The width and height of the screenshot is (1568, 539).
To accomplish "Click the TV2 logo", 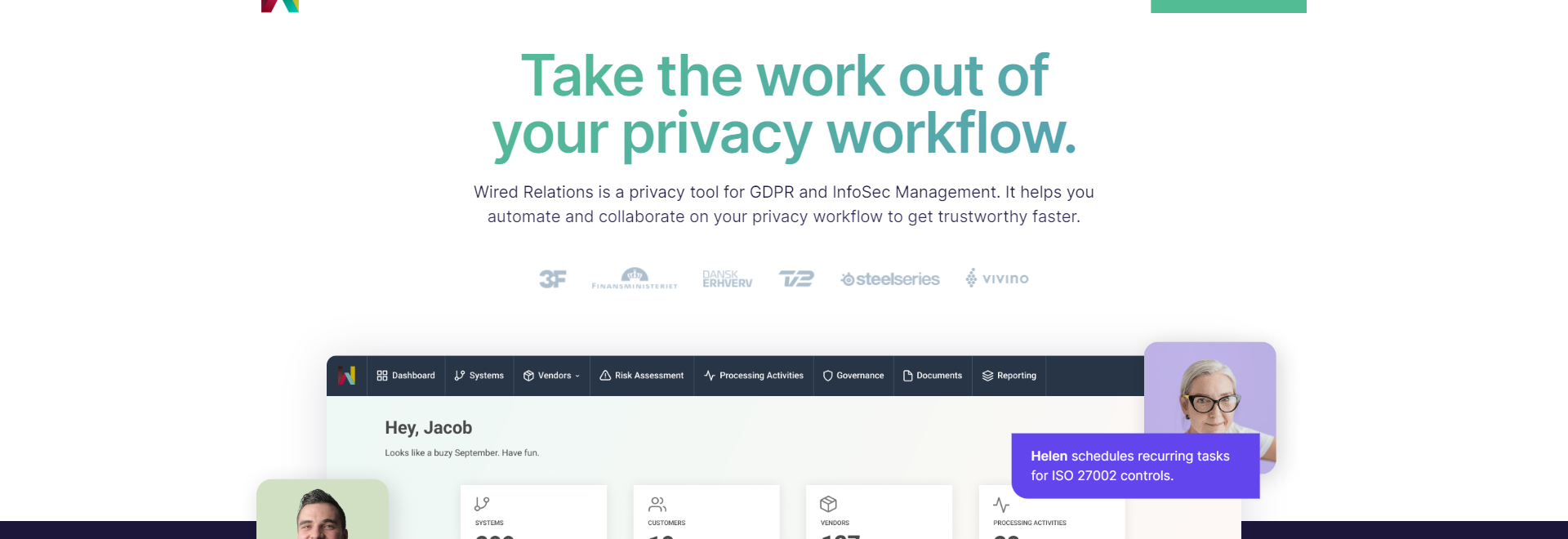I will (796, 279).
